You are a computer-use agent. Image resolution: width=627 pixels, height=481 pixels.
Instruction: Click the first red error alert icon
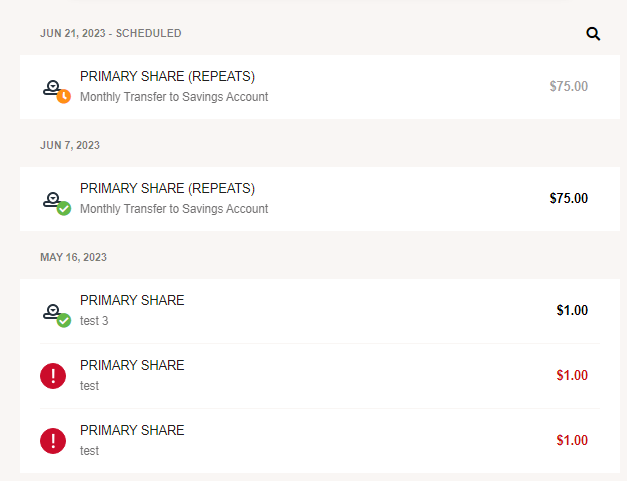pos(53,376)
